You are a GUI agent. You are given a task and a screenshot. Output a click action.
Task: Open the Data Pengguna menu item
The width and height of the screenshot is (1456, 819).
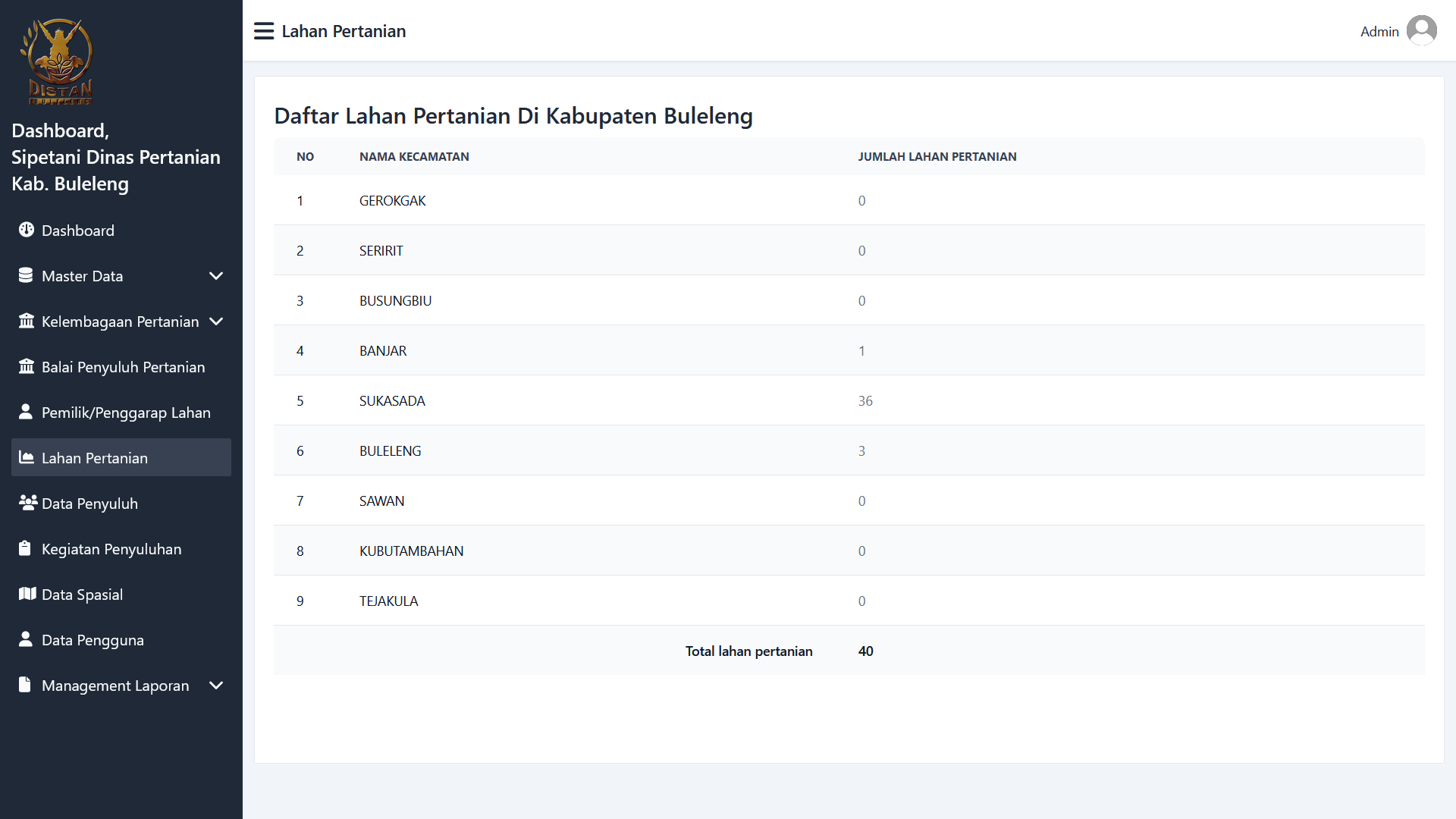pos(93,640)
